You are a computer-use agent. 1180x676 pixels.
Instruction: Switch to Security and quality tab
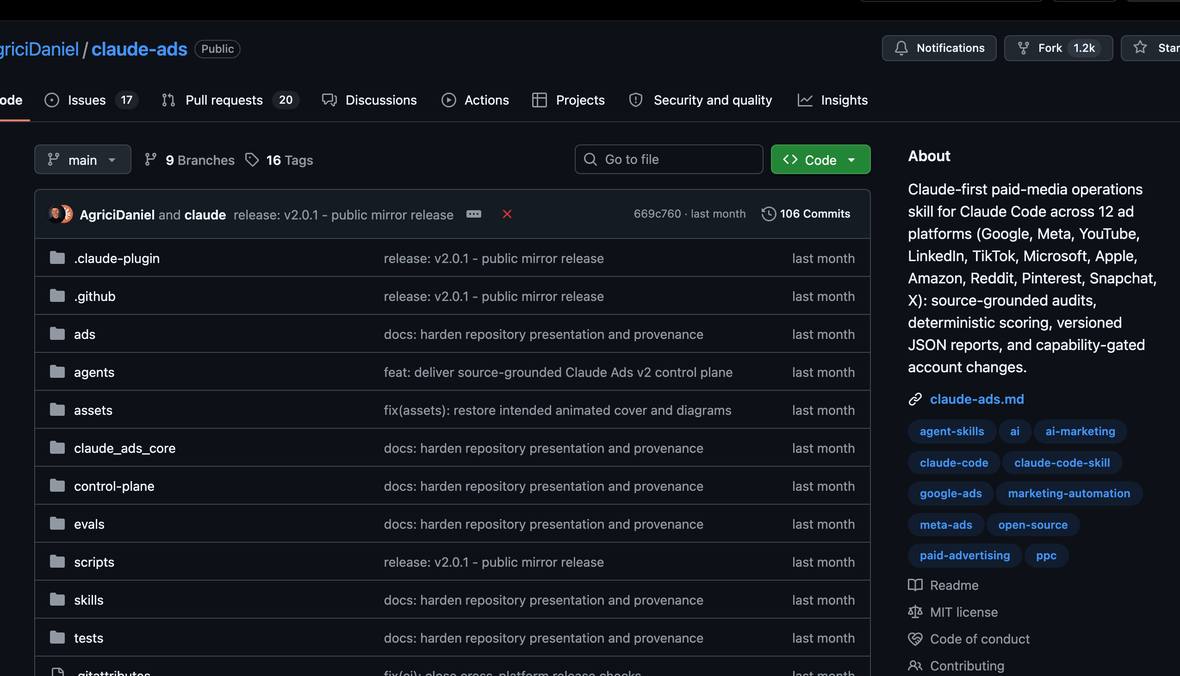700,100
